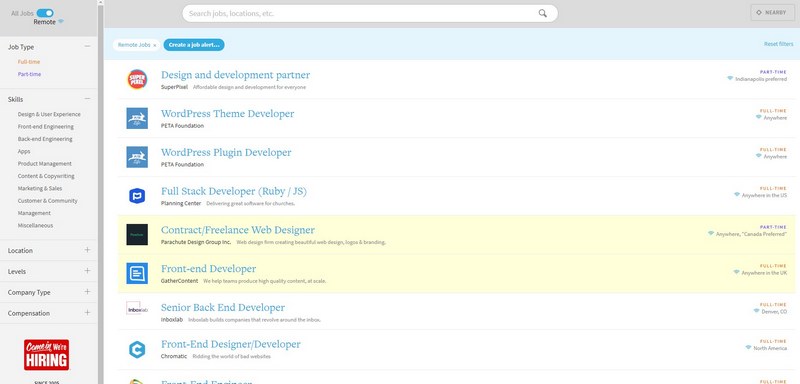800x384 pixels.
Task: Open the SuperPixel company logo
Action: click(137, 80)
